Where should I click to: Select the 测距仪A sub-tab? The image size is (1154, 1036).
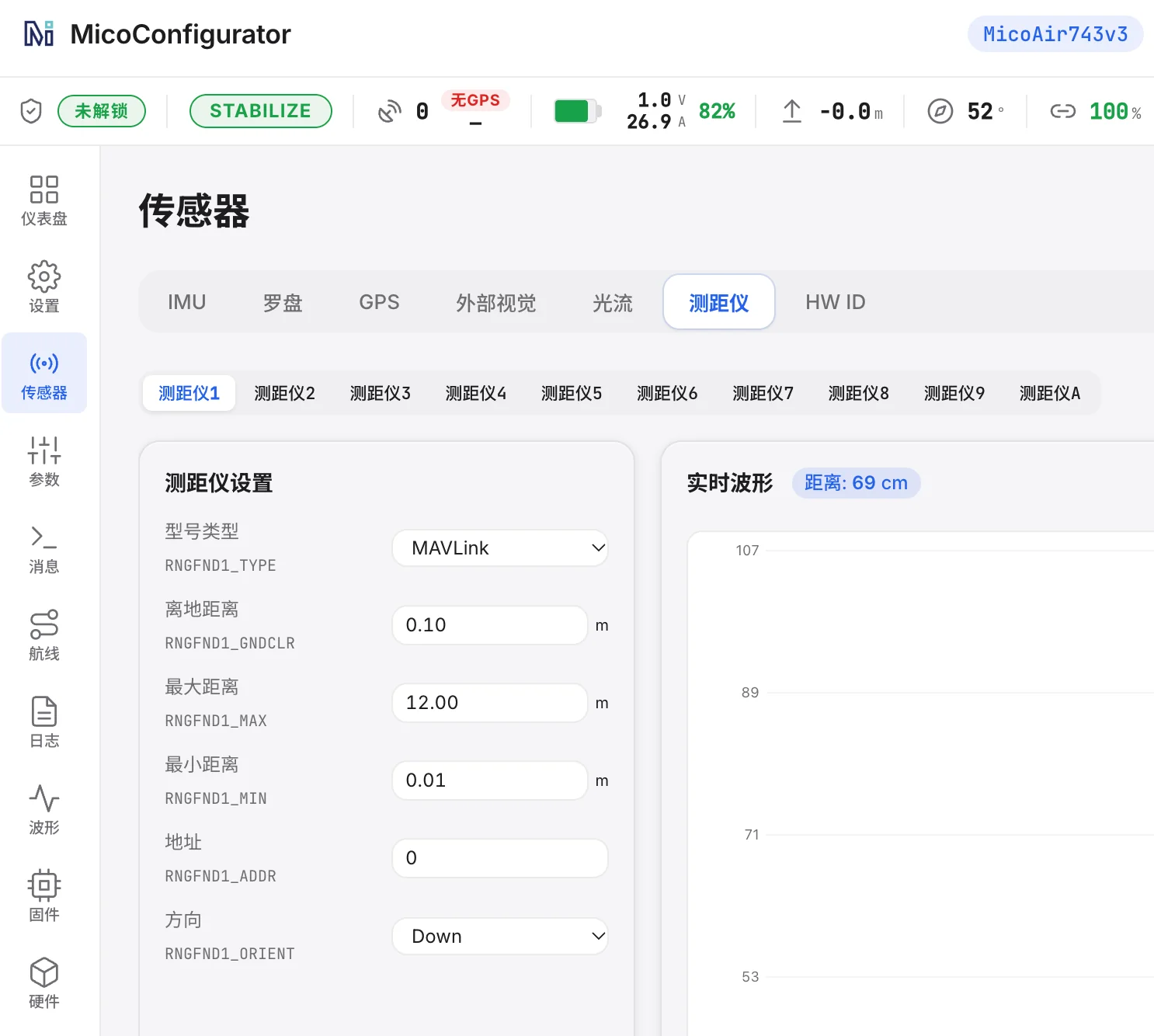pos(1050,393)
